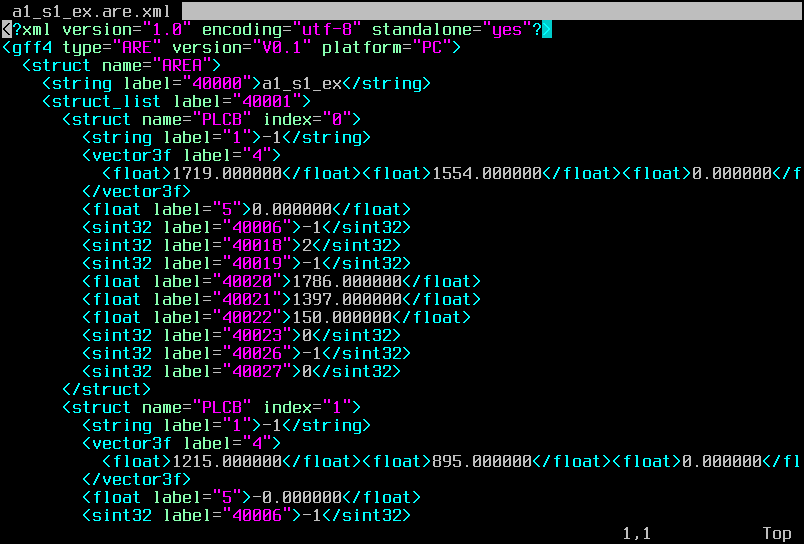Screen dimensions: 804x544
Task: Click the value 1786.000000
Action: tap(347, 281)
